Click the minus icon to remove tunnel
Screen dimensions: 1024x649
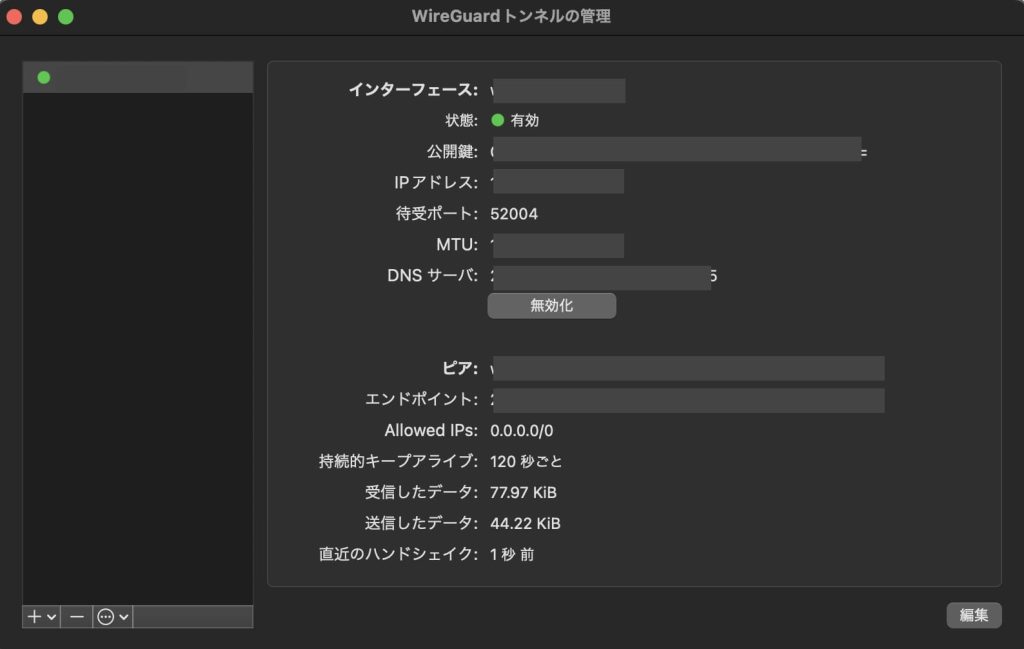click(77, 617)
